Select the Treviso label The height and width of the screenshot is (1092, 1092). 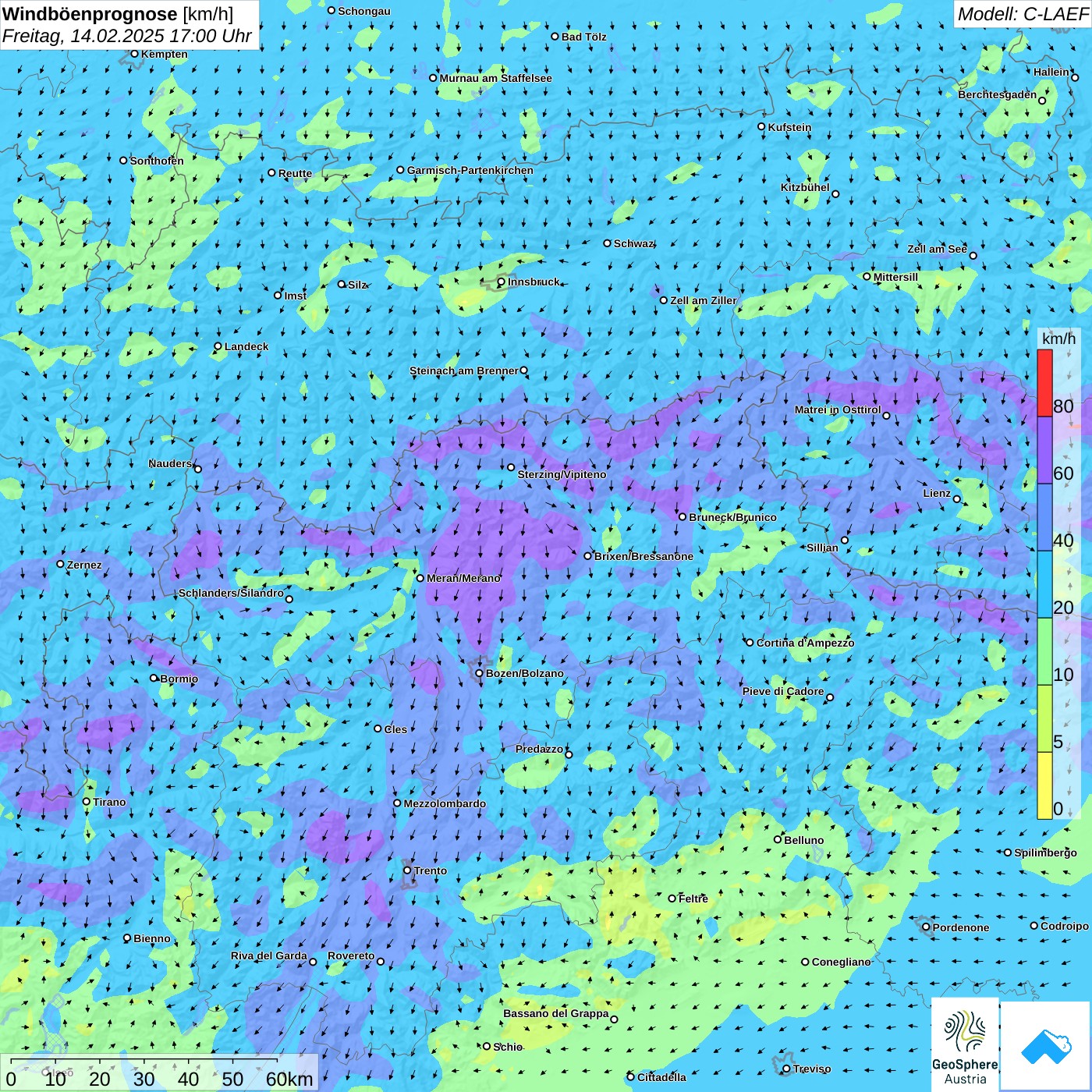[812, 1069]
